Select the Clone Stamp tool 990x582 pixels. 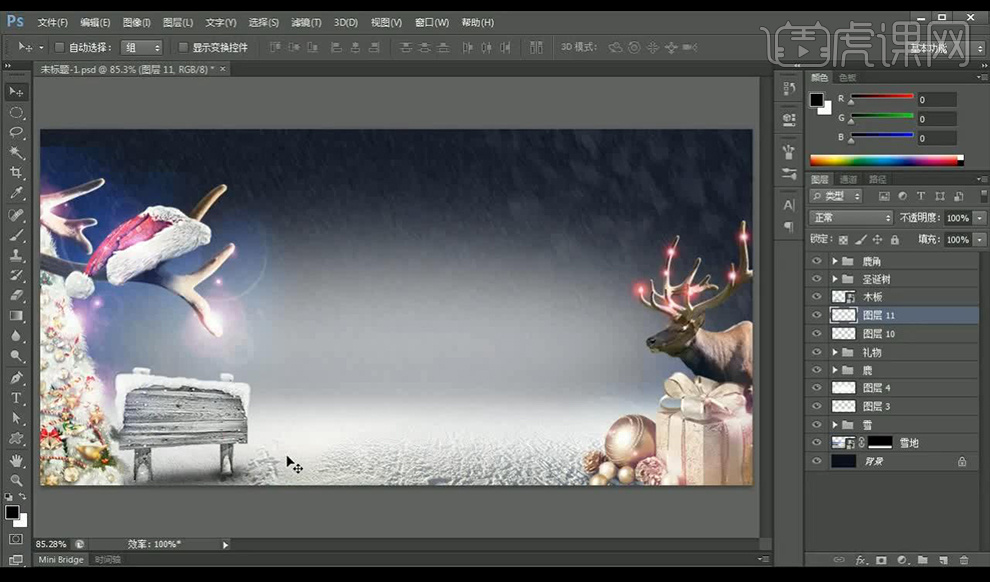pyautogui.click(x=16, y=255)
